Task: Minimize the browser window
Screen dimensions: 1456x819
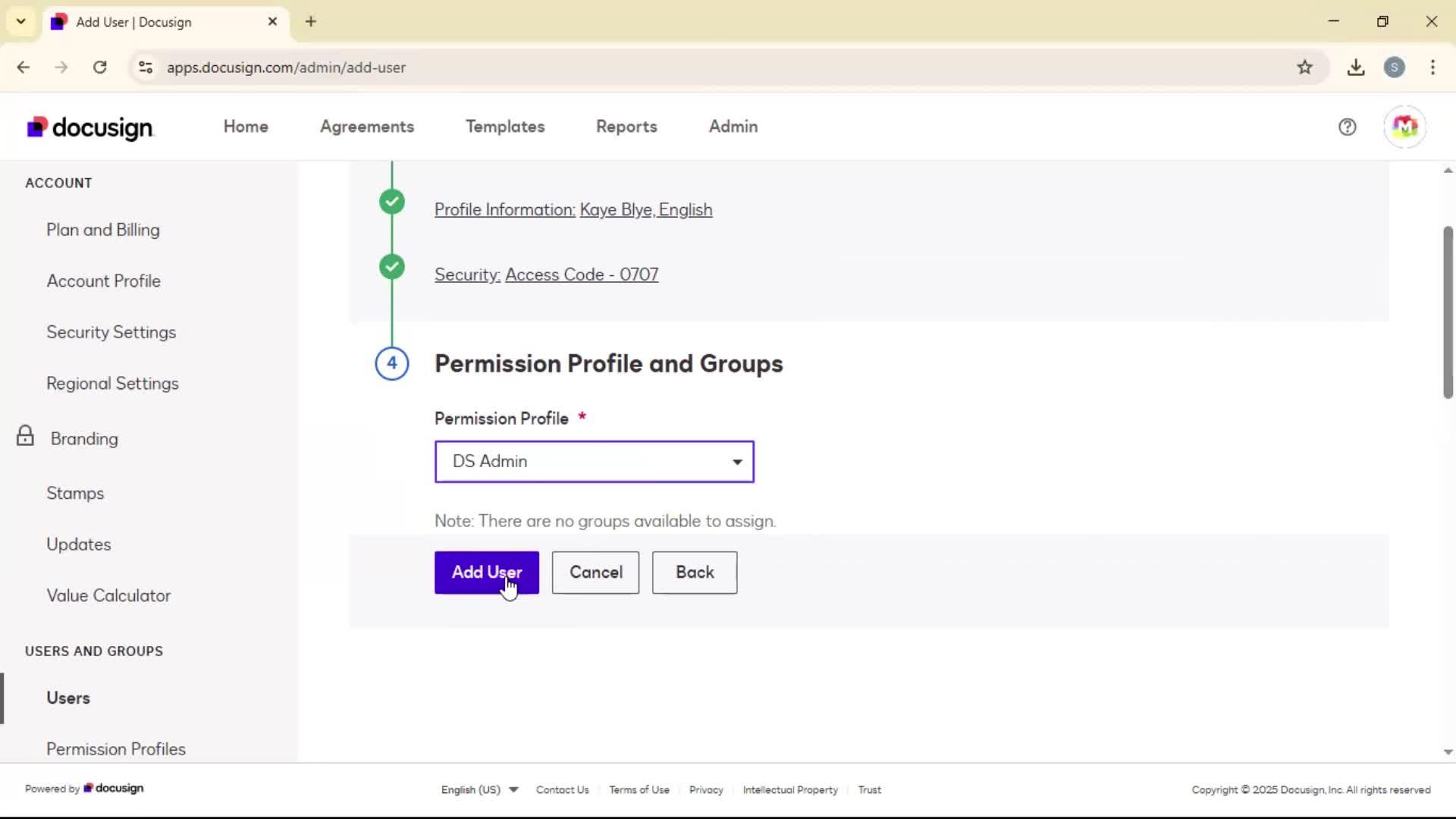Action: pyautogui.click(x=1334, y=21)
